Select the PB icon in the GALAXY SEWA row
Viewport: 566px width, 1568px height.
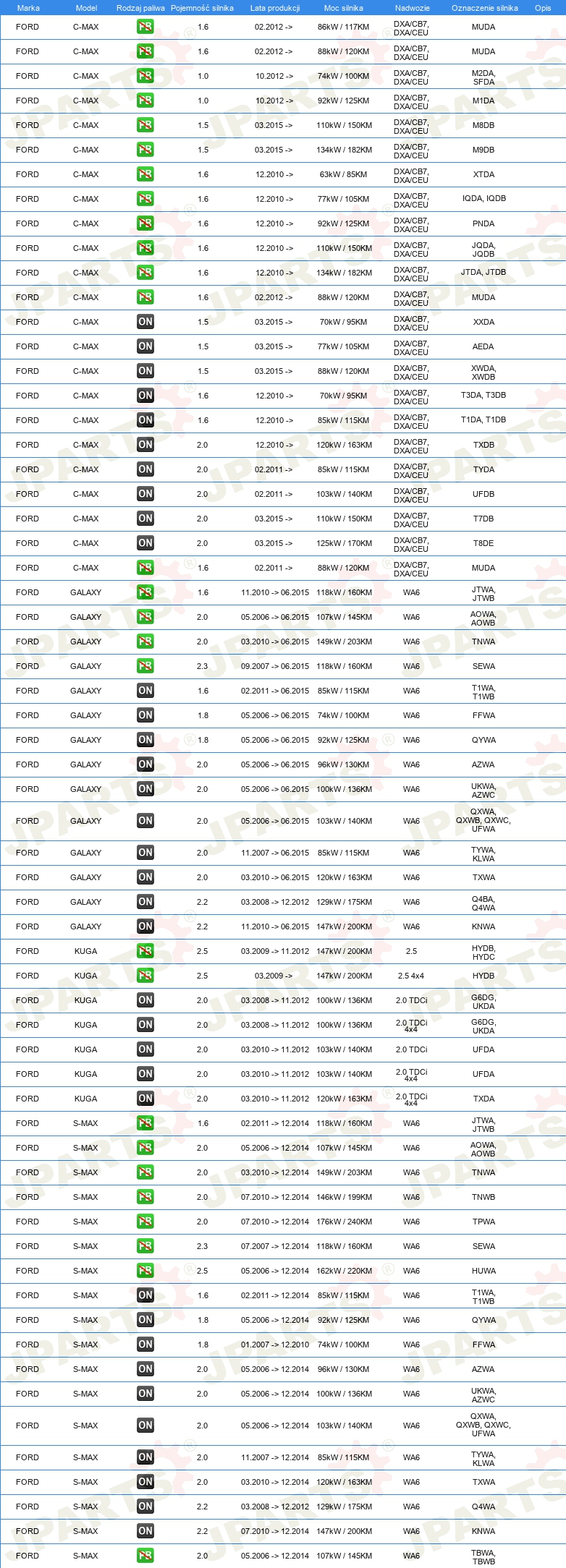click(x=145, y=666)
